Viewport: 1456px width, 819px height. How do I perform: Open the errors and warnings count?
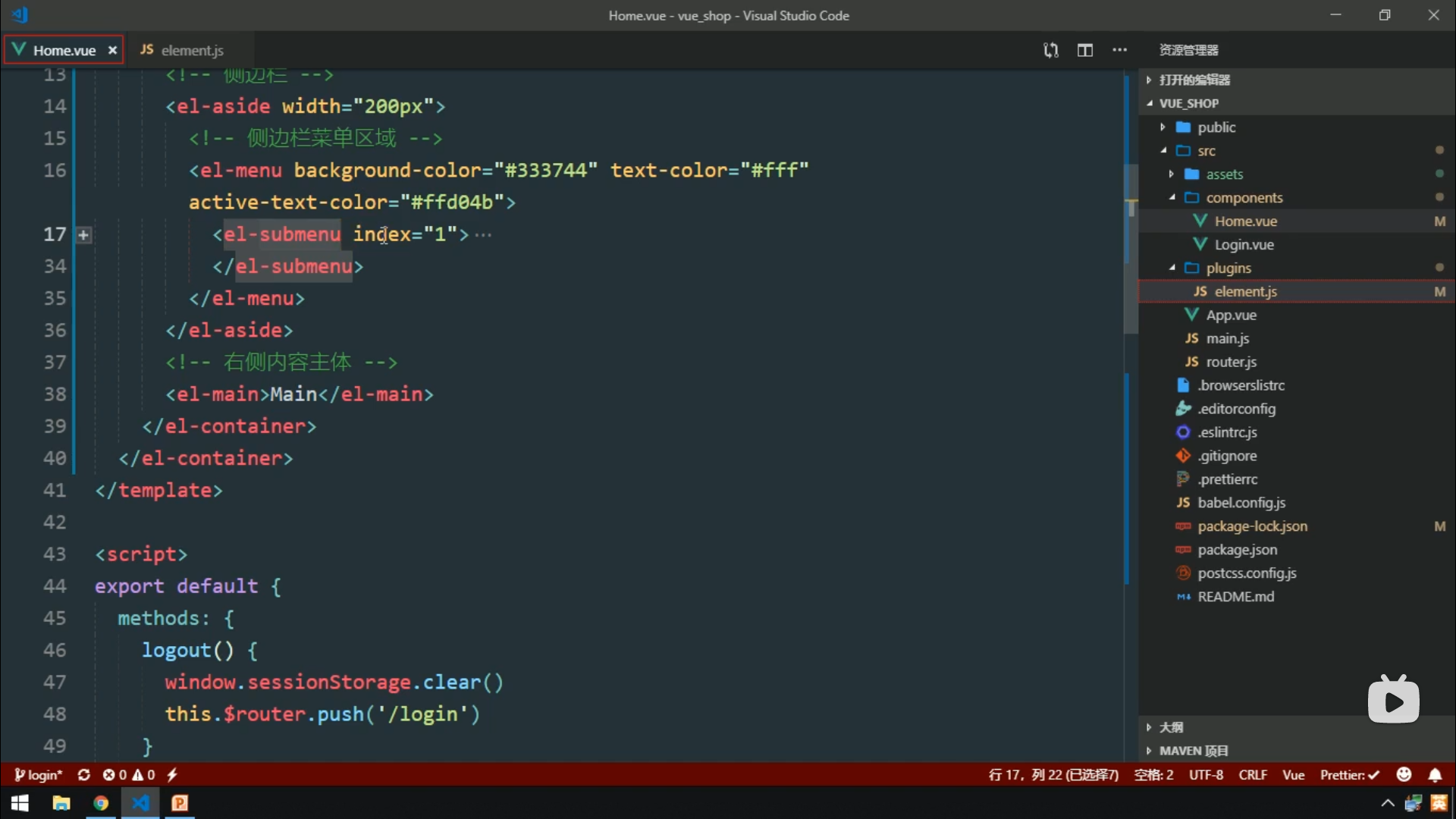pos(129,775)
